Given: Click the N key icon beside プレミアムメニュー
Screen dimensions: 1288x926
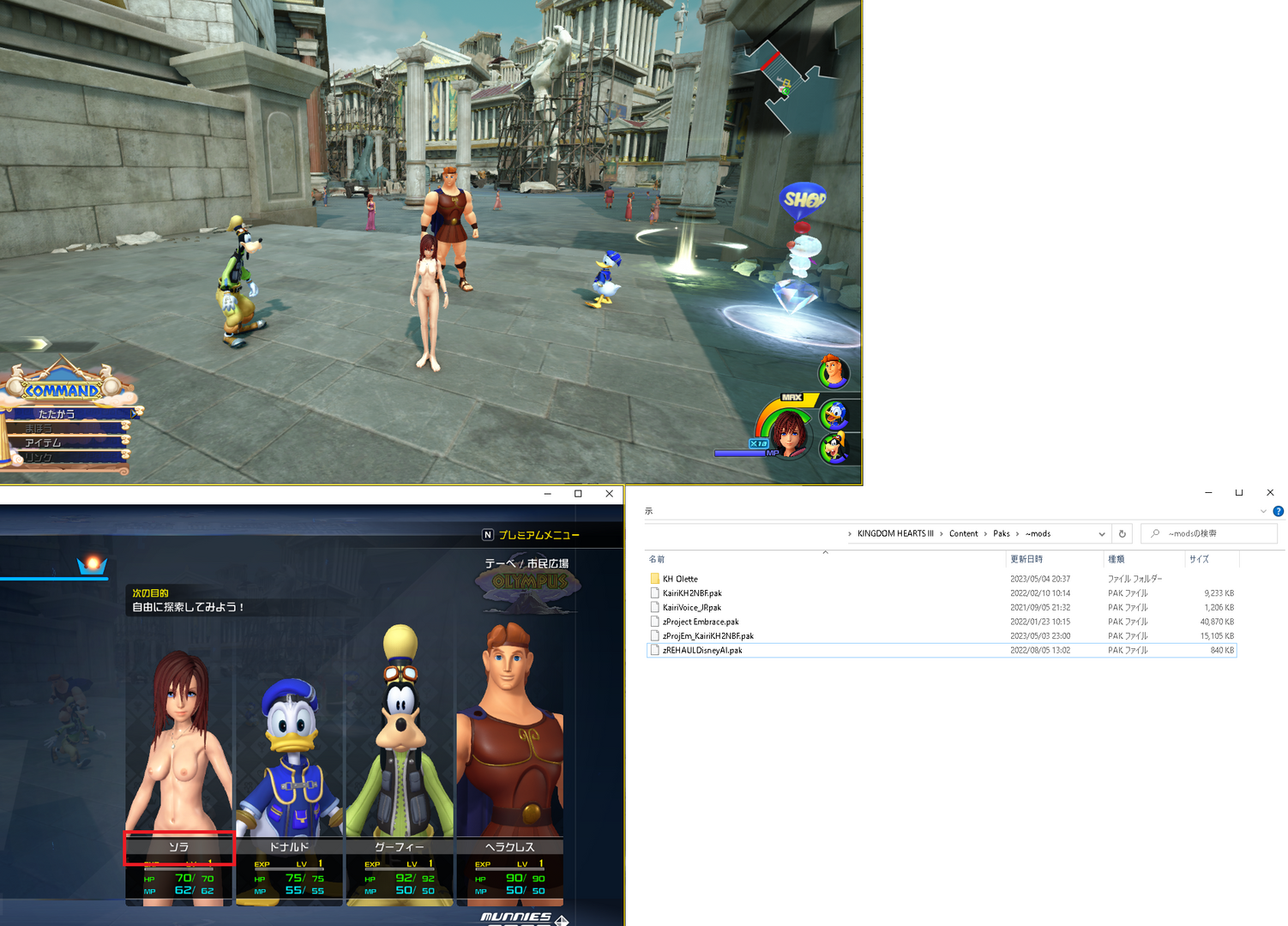Looking at the screenshot, I should coord(488,535).
